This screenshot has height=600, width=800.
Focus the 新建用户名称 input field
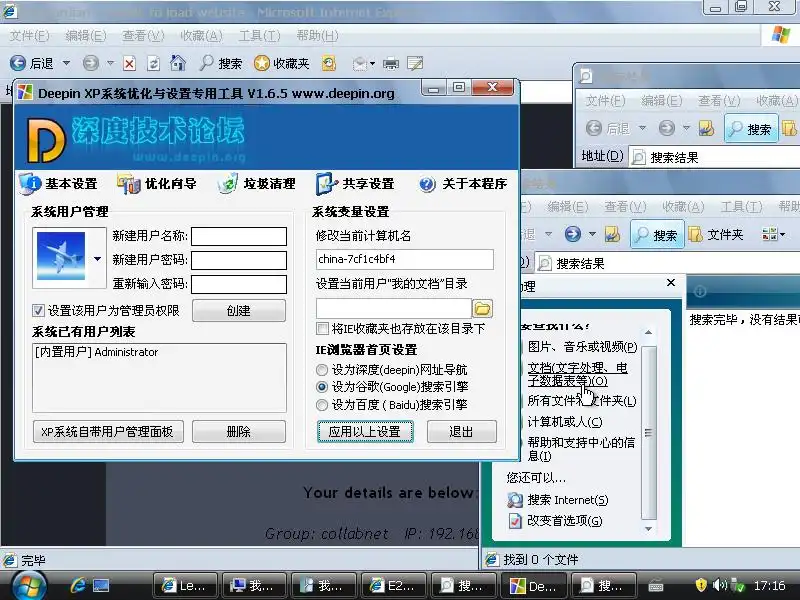coord(239,236)
